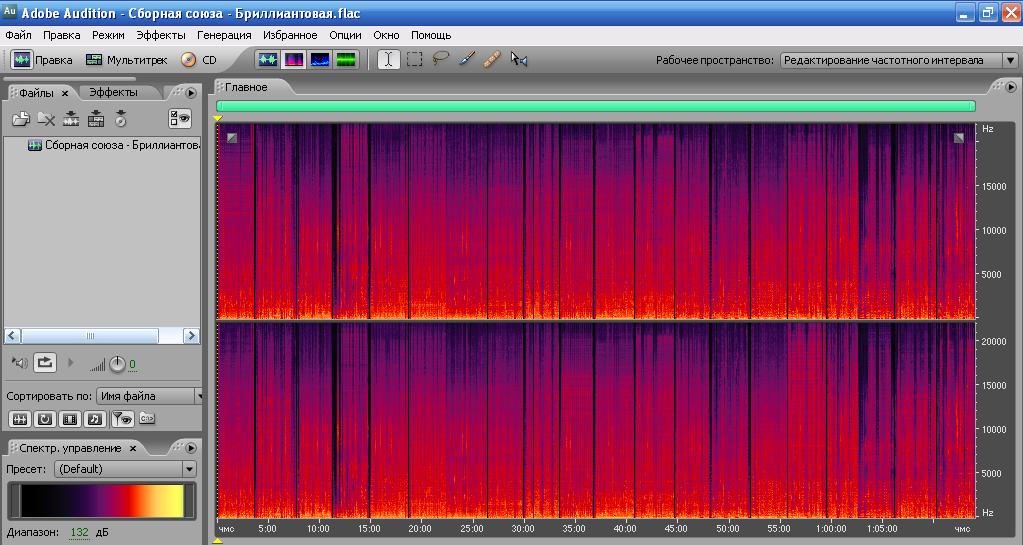Viewport: 1023px width, 545px height.
Task: Toggle show audio files filter button
Action: coord(20,419)
